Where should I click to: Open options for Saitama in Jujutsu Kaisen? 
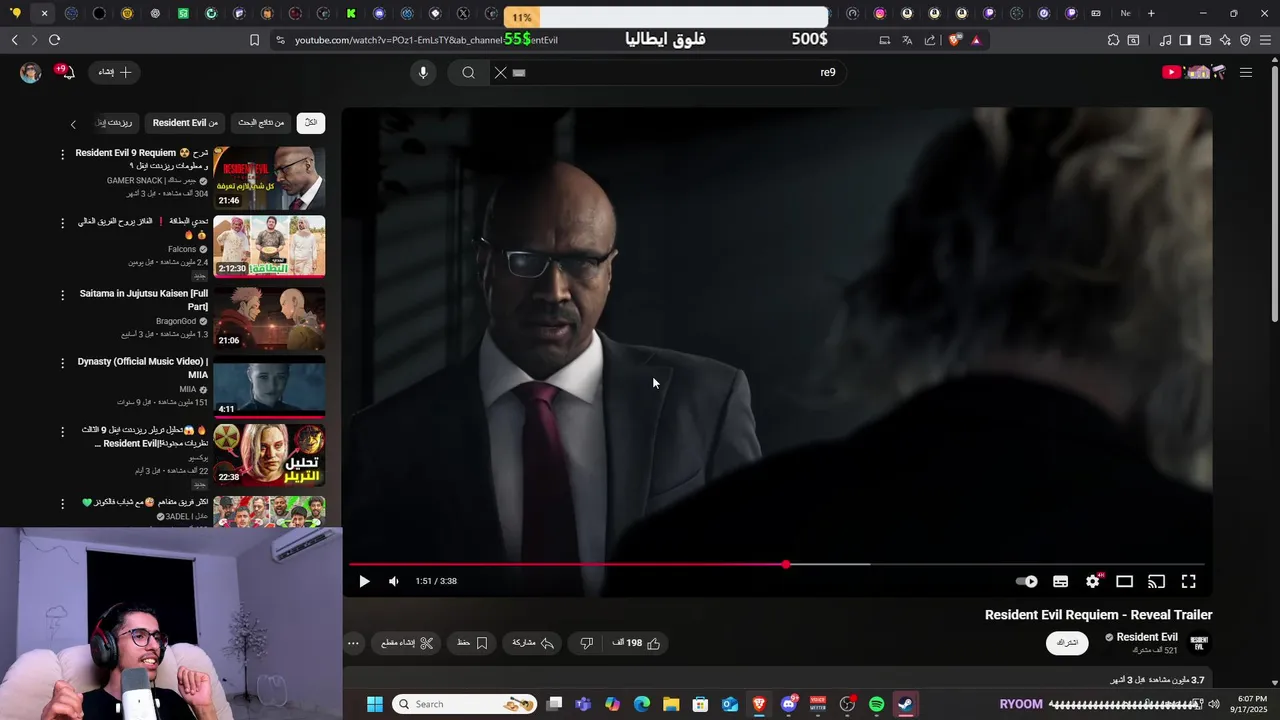coord(62,295)
